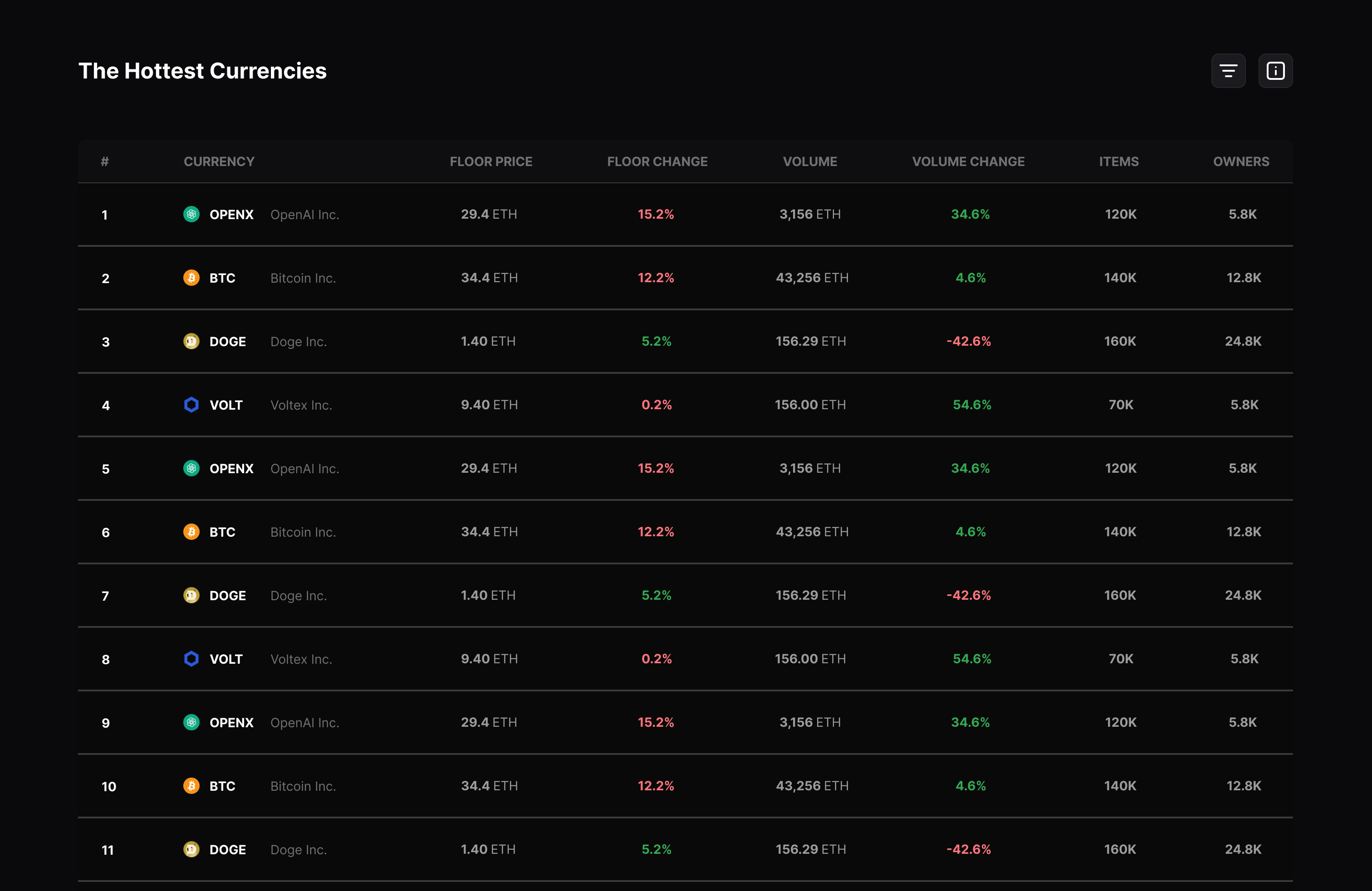The image size is (1372, 891).
Task: Click Bitcoin logo icon in row 10
Action: (191, 786)
